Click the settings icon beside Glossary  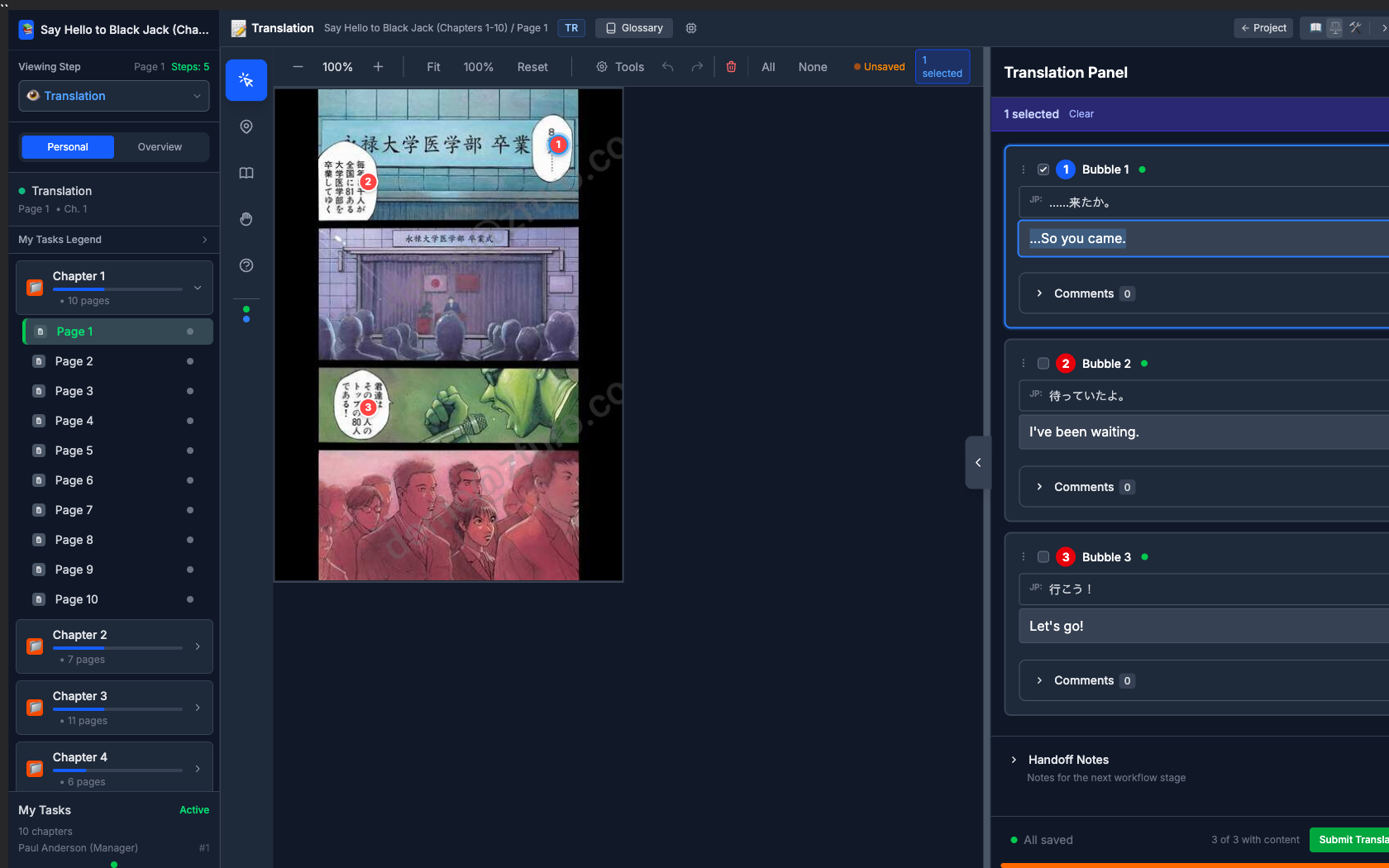691,28
